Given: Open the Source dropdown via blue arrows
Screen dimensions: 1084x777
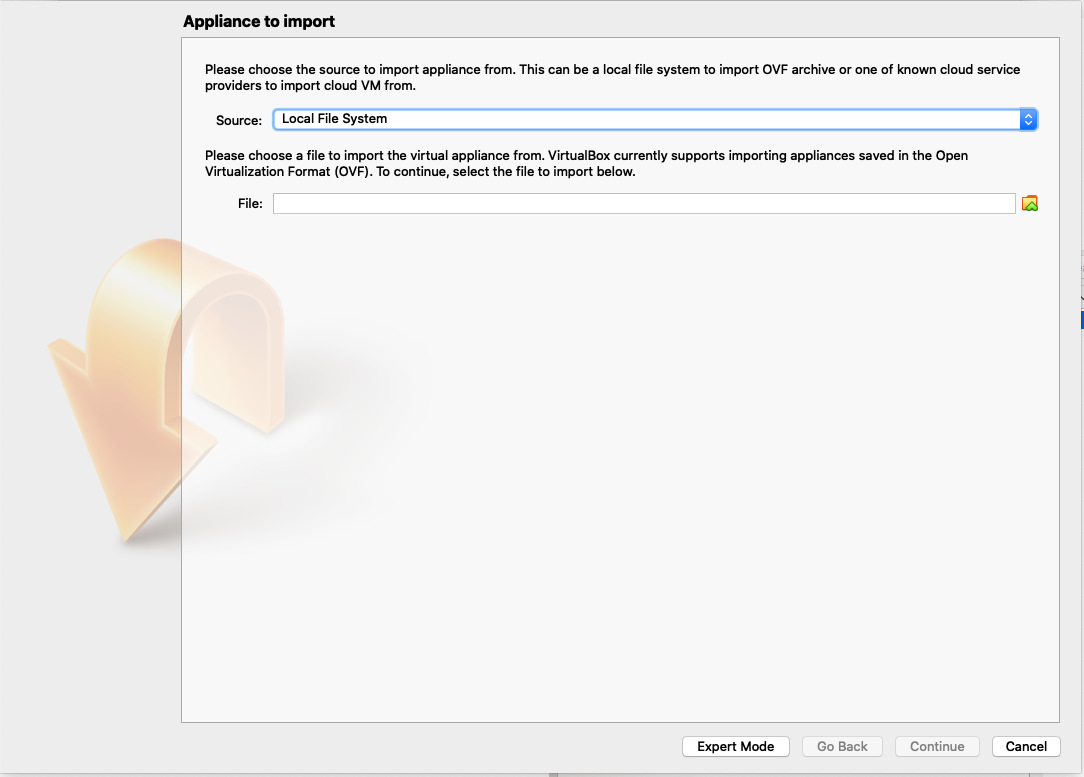Looking at the screenshot, I should (x=1028, y=119).
